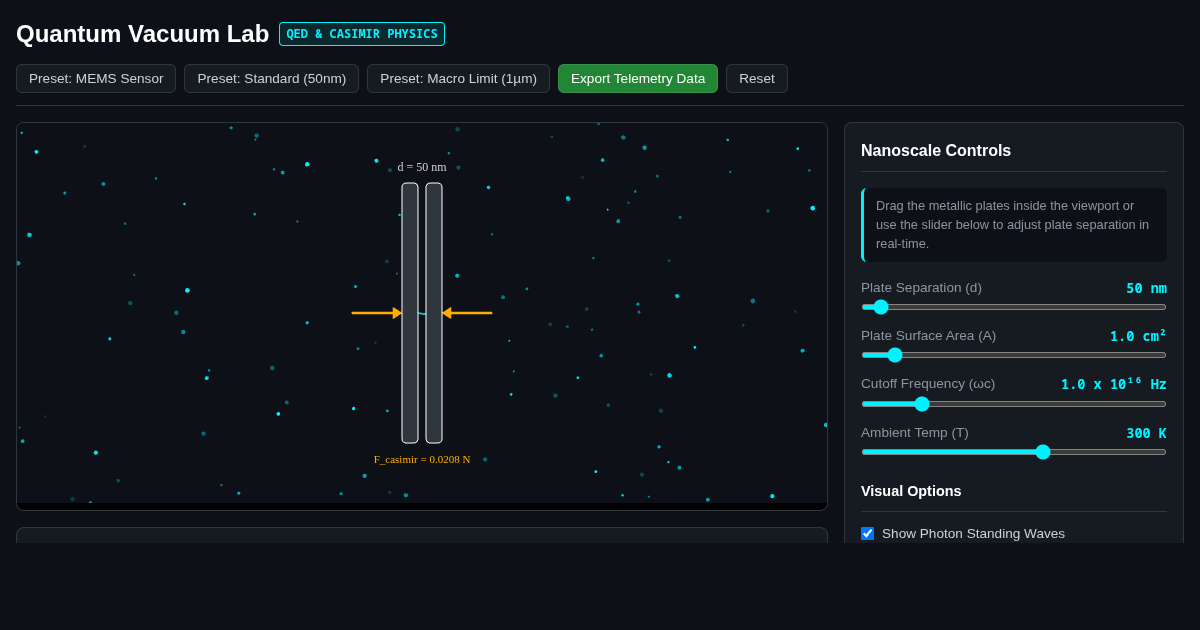Click the '1.0 x 10¹⁶ Hz' value

click(x=1114, y=384)
